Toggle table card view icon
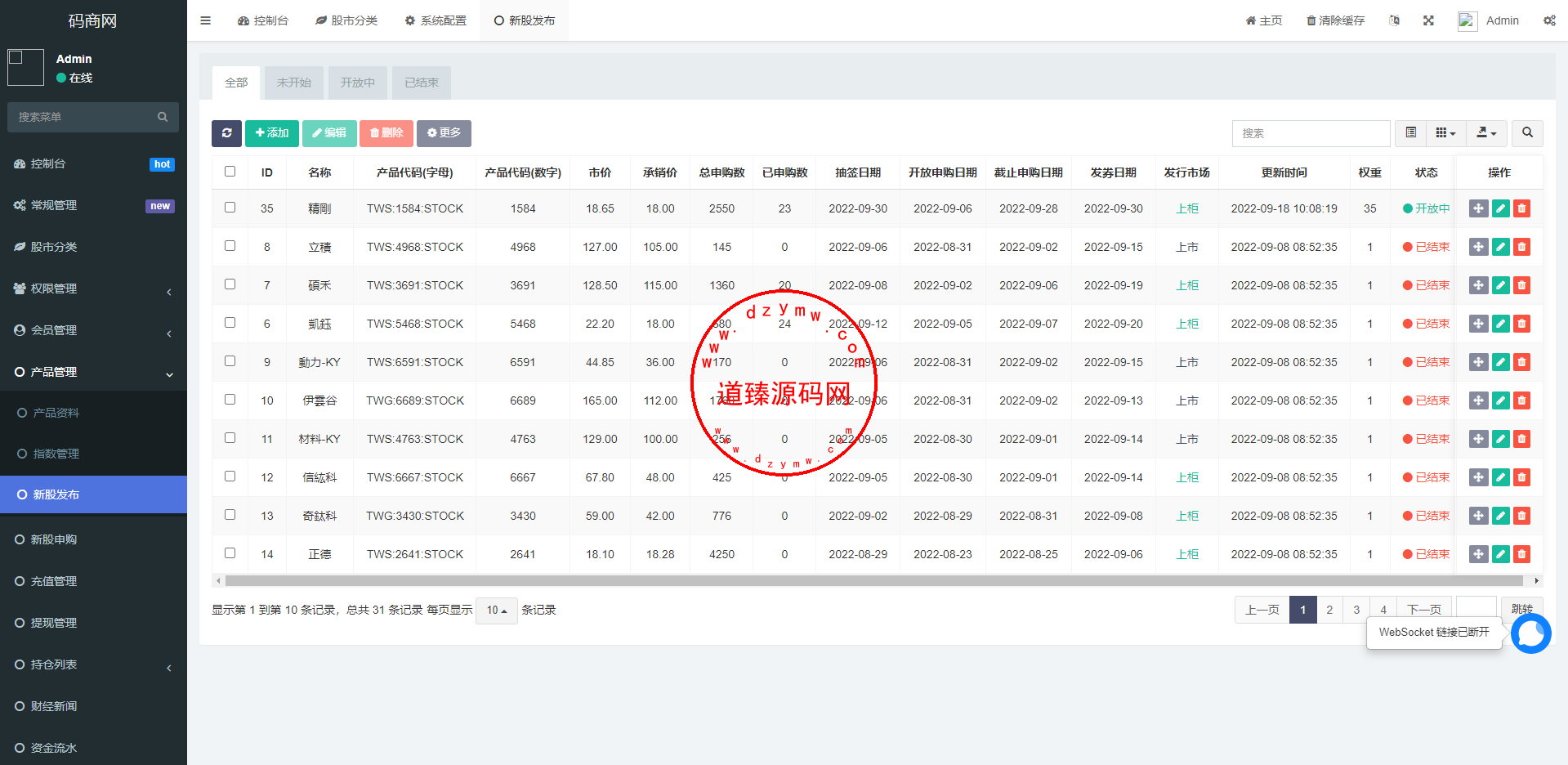Screen dimensions: 1568x765 point(1410,133)
